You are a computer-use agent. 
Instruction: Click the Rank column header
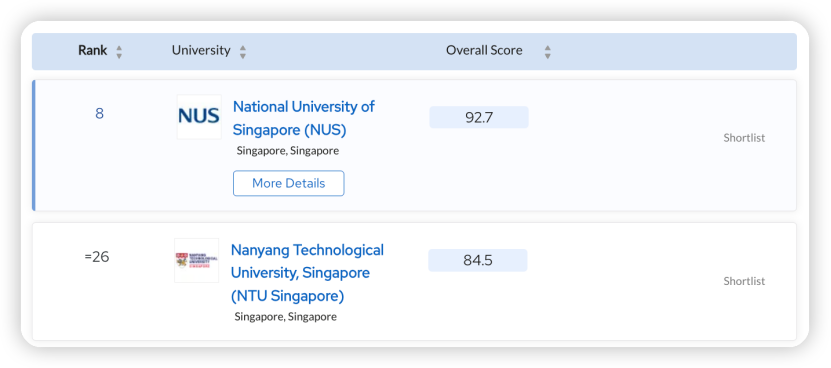tap(93, 50)
